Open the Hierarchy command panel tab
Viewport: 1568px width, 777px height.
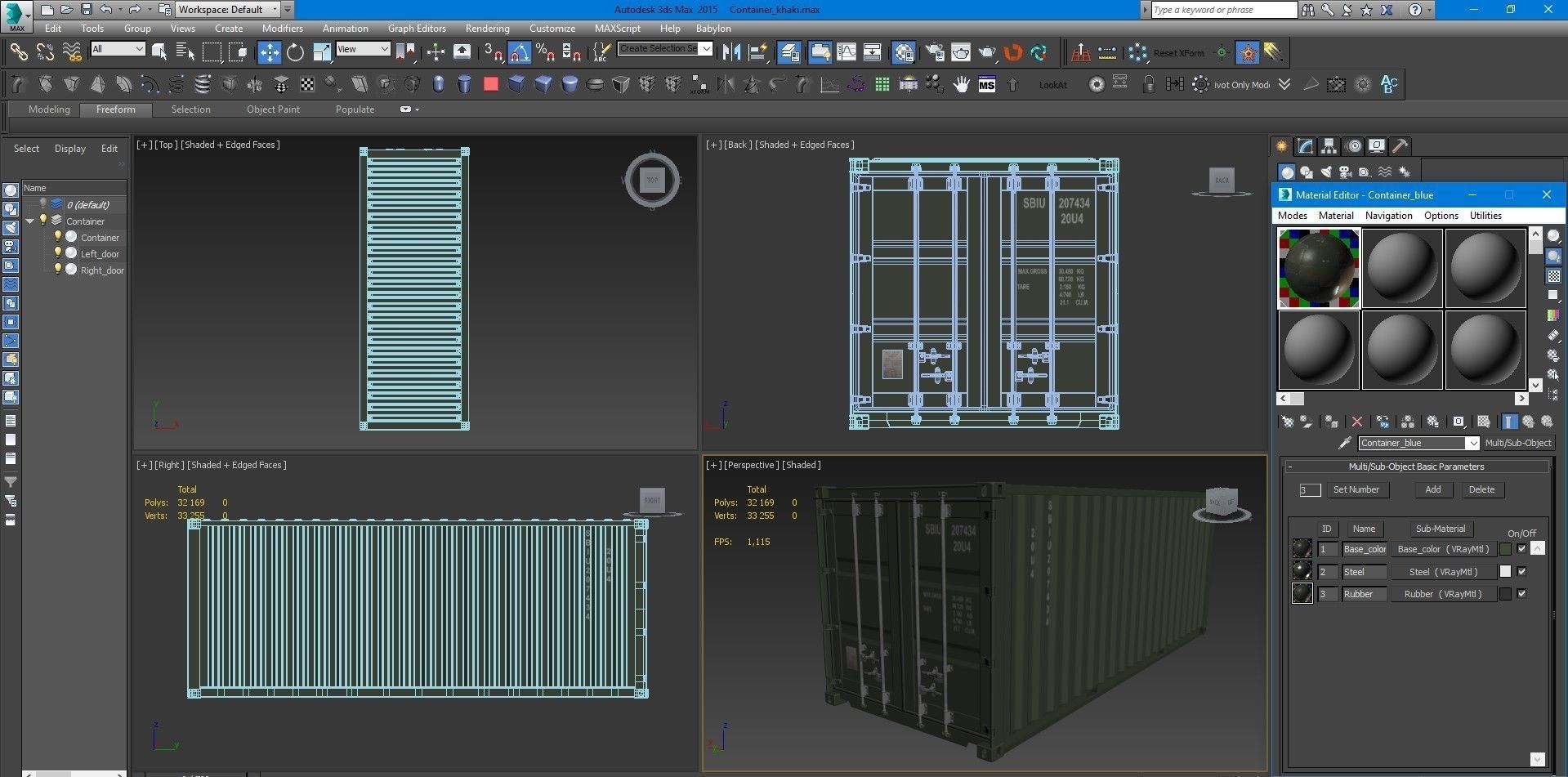click(1329, 146)
